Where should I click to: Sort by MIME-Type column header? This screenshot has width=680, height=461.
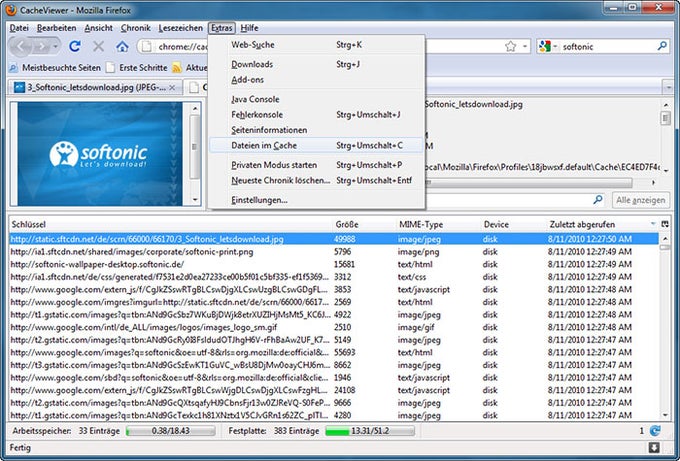(438, 224)
